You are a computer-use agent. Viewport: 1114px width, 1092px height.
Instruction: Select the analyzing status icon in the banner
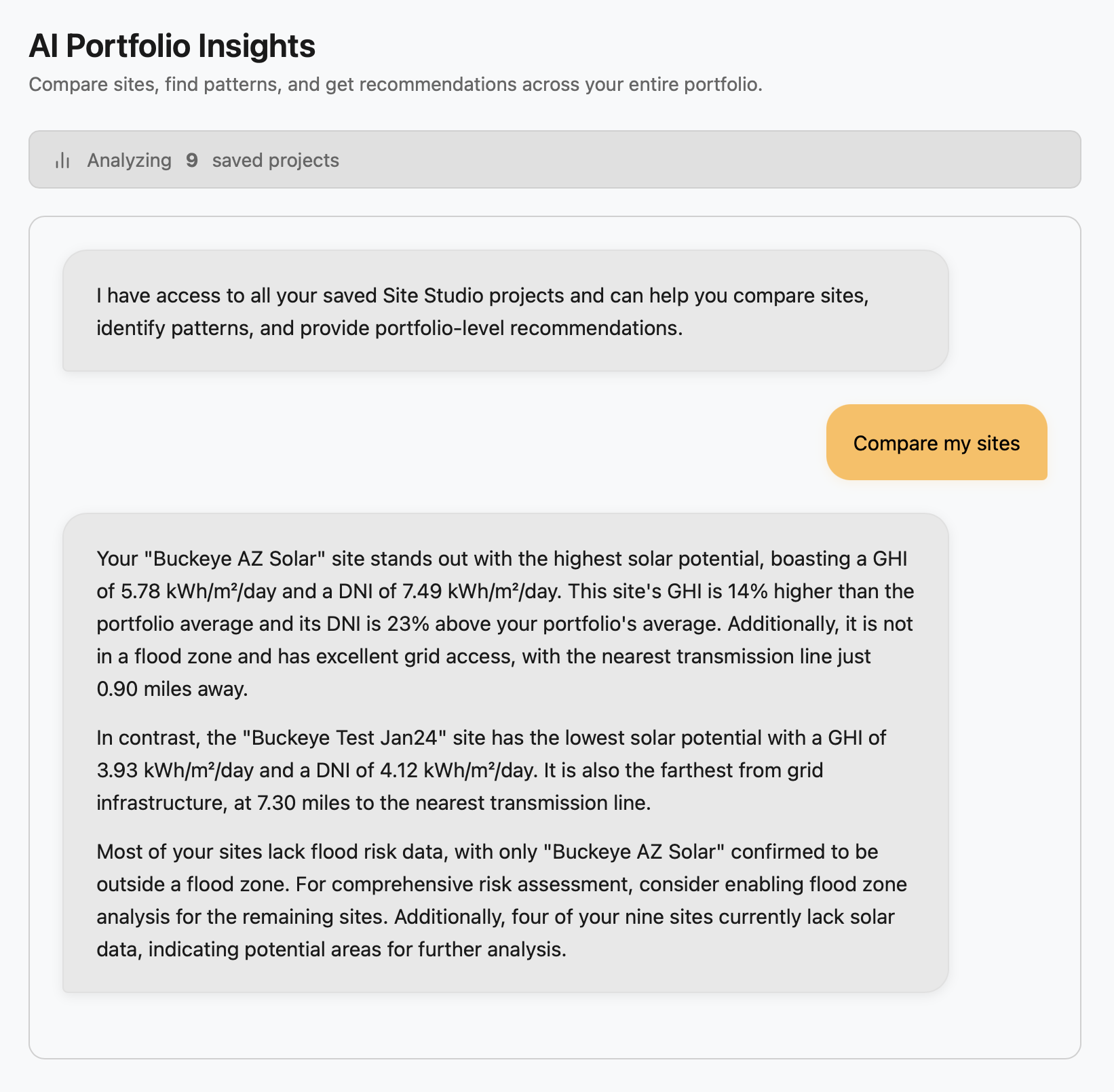[x=62, y=160]
